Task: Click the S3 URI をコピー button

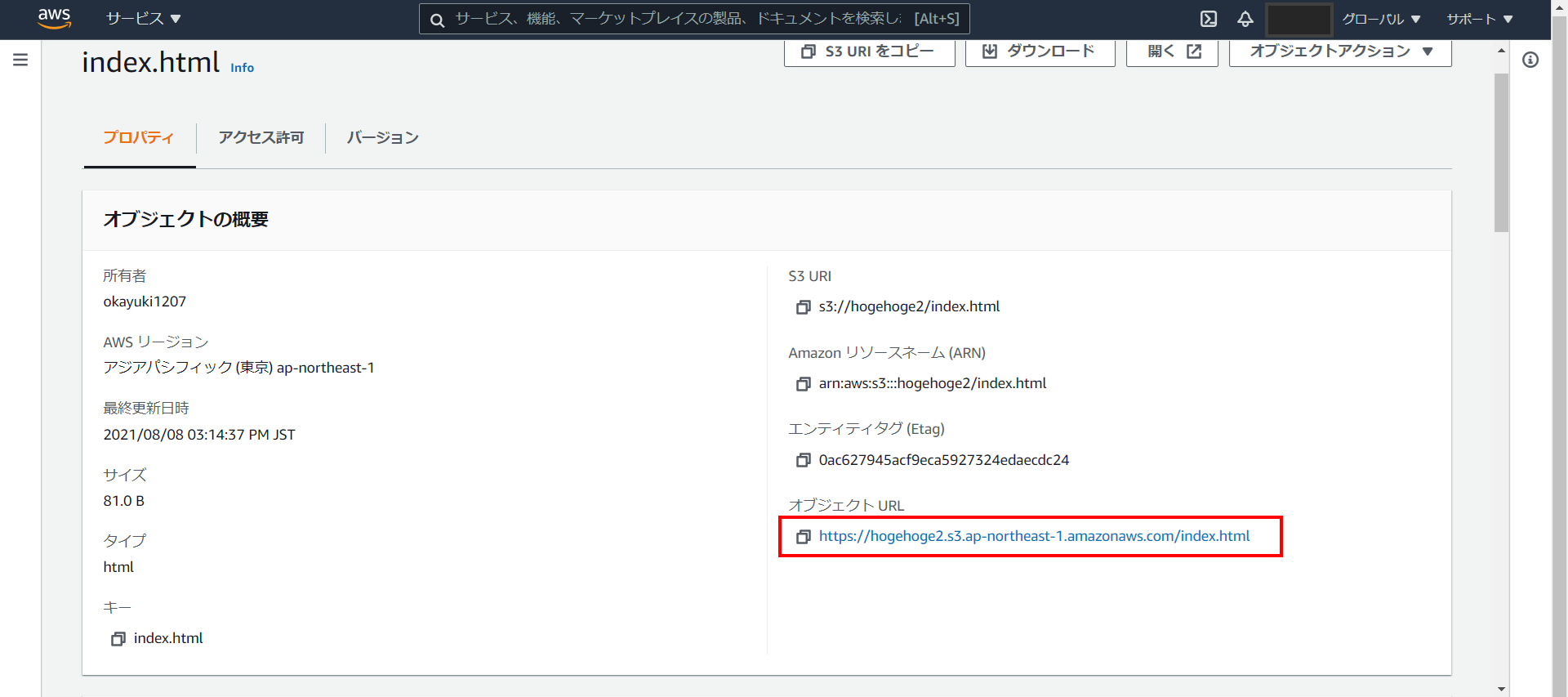Action: (870, 51)
